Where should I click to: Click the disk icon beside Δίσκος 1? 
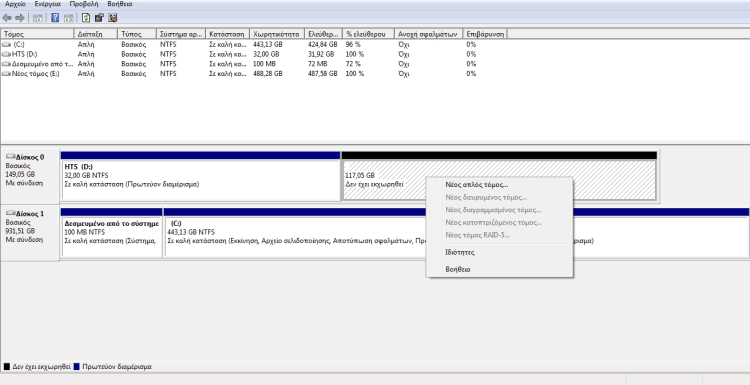10,213
